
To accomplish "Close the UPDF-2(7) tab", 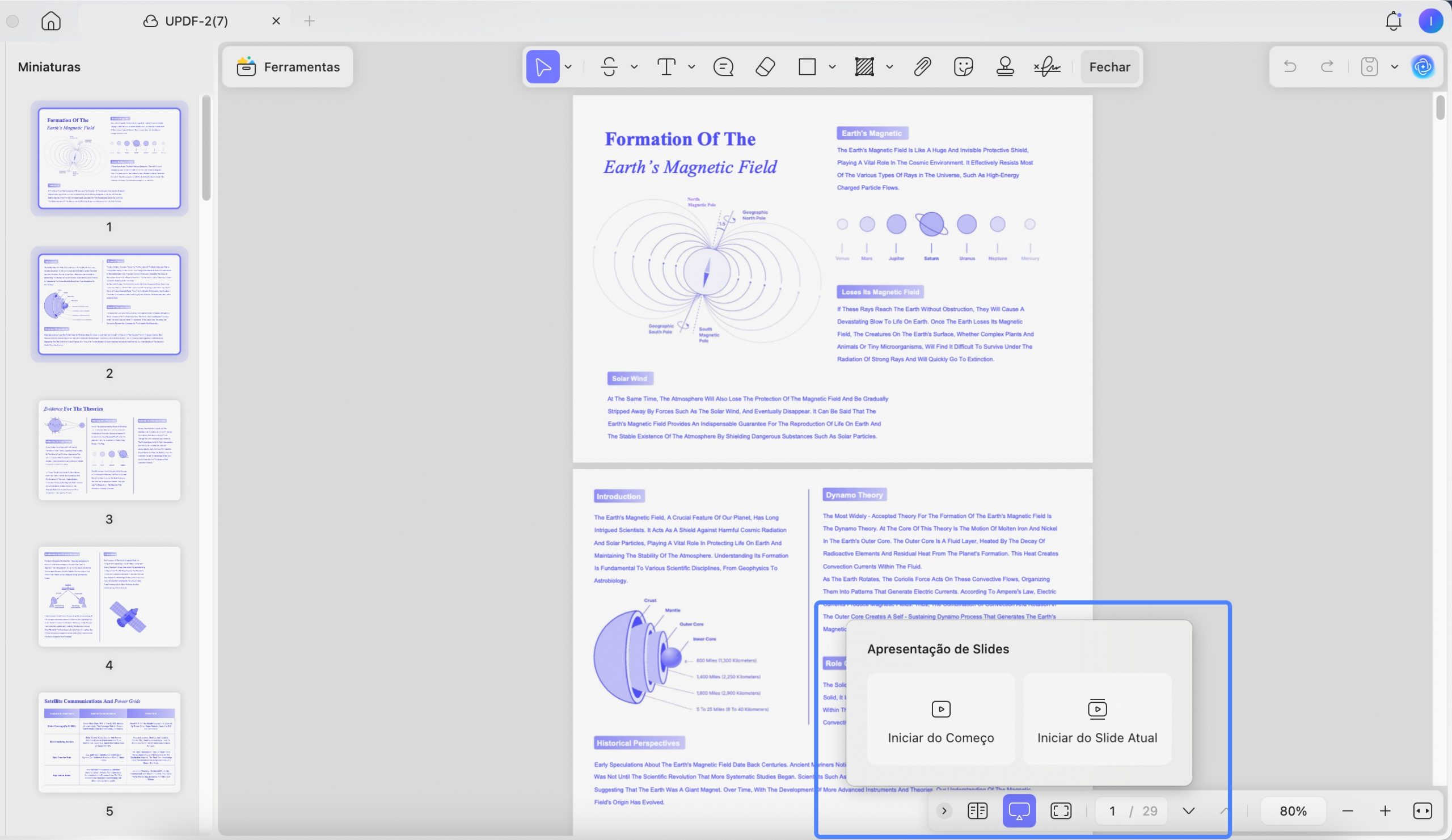I will coord(276,21).
